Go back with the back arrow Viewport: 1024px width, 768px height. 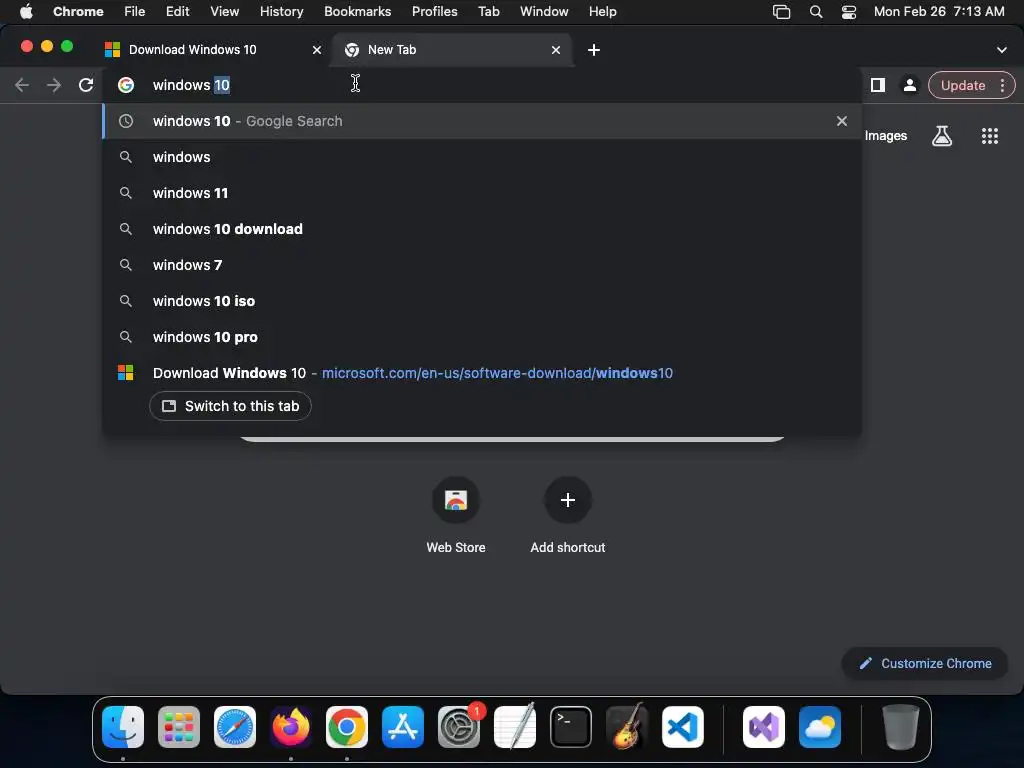(22, 85)
